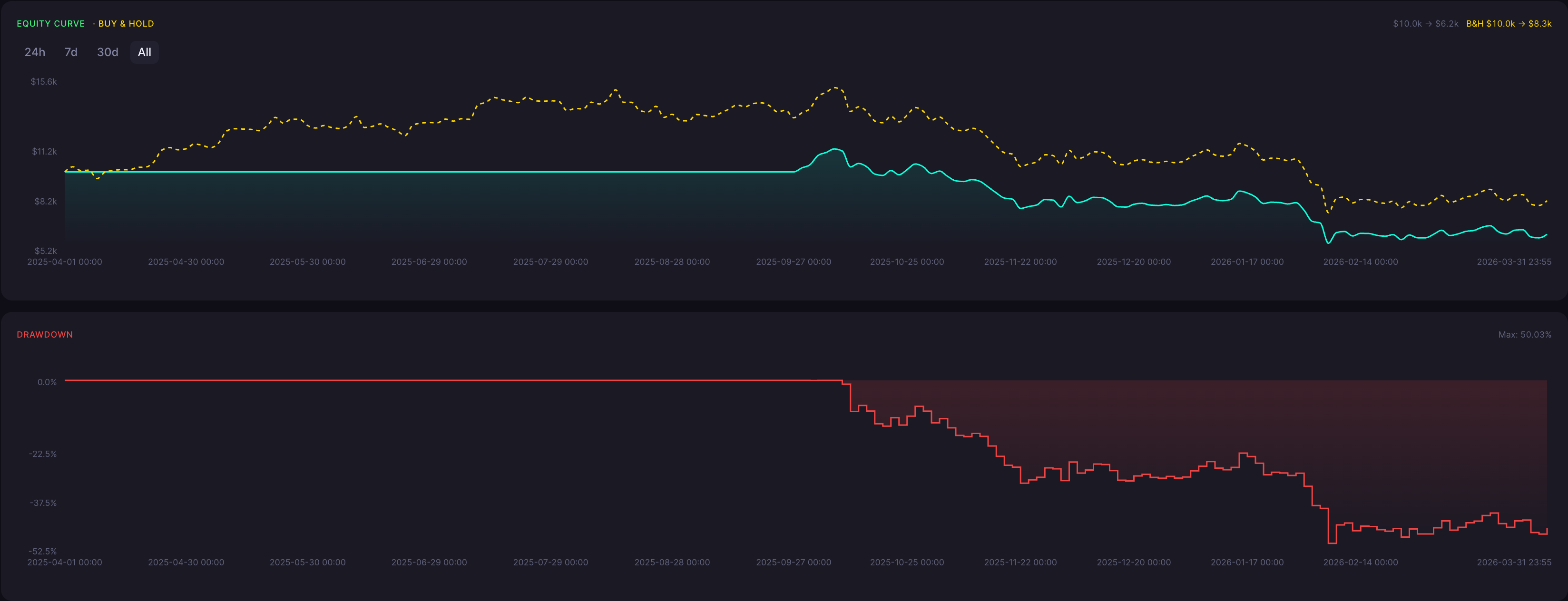Click the -22.5% drawdown axis label

[x=43, y=454]
